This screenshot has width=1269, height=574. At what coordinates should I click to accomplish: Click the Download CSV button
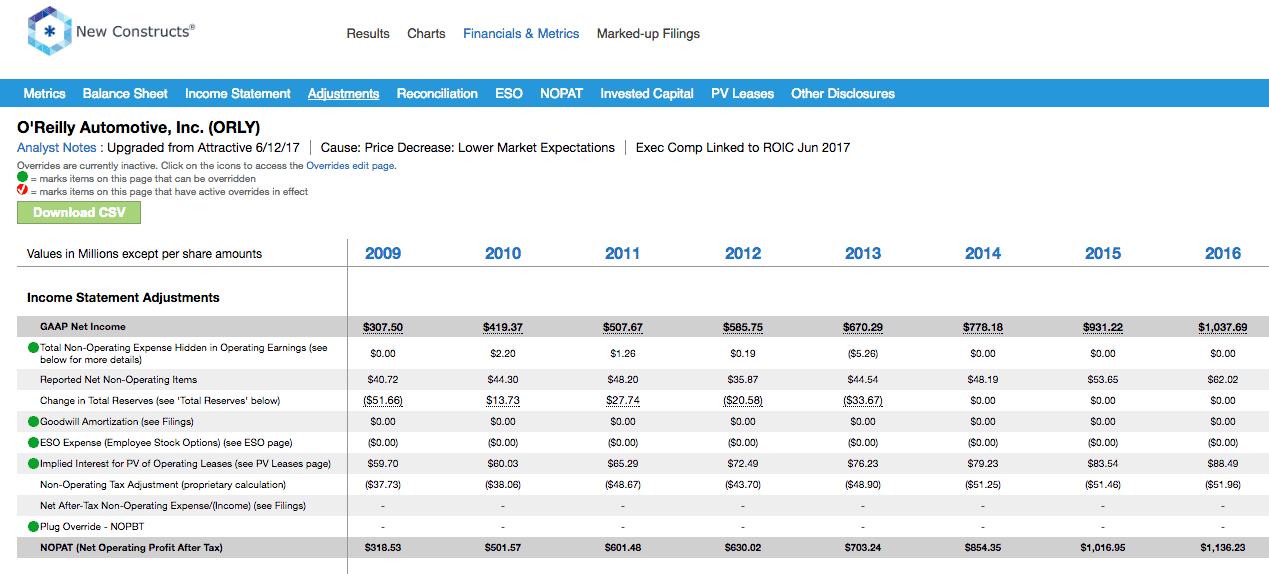click(x=79, y=212)
